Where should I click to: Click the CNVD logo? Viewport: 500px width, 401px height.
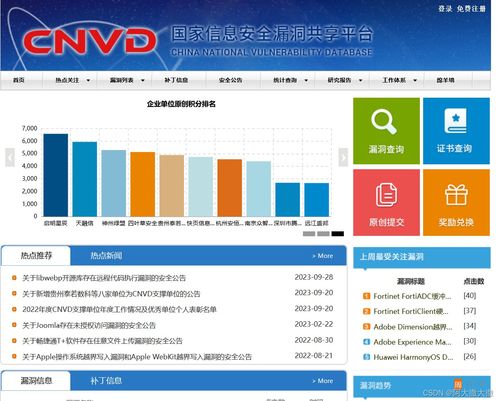pyautogui.click(x=89, y=41)
